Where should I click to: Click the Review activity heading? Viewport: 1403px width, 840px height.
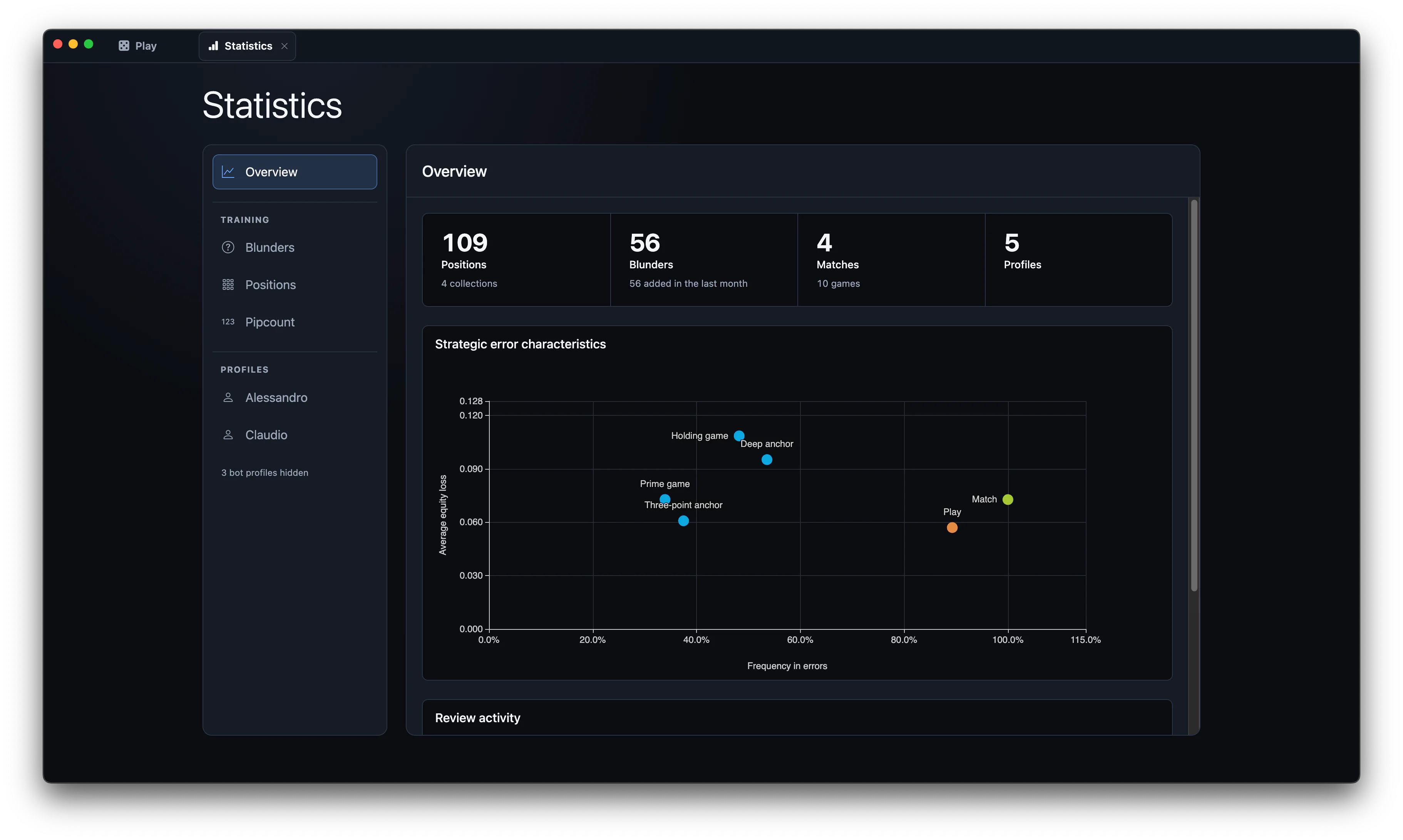tap(478, 718)
